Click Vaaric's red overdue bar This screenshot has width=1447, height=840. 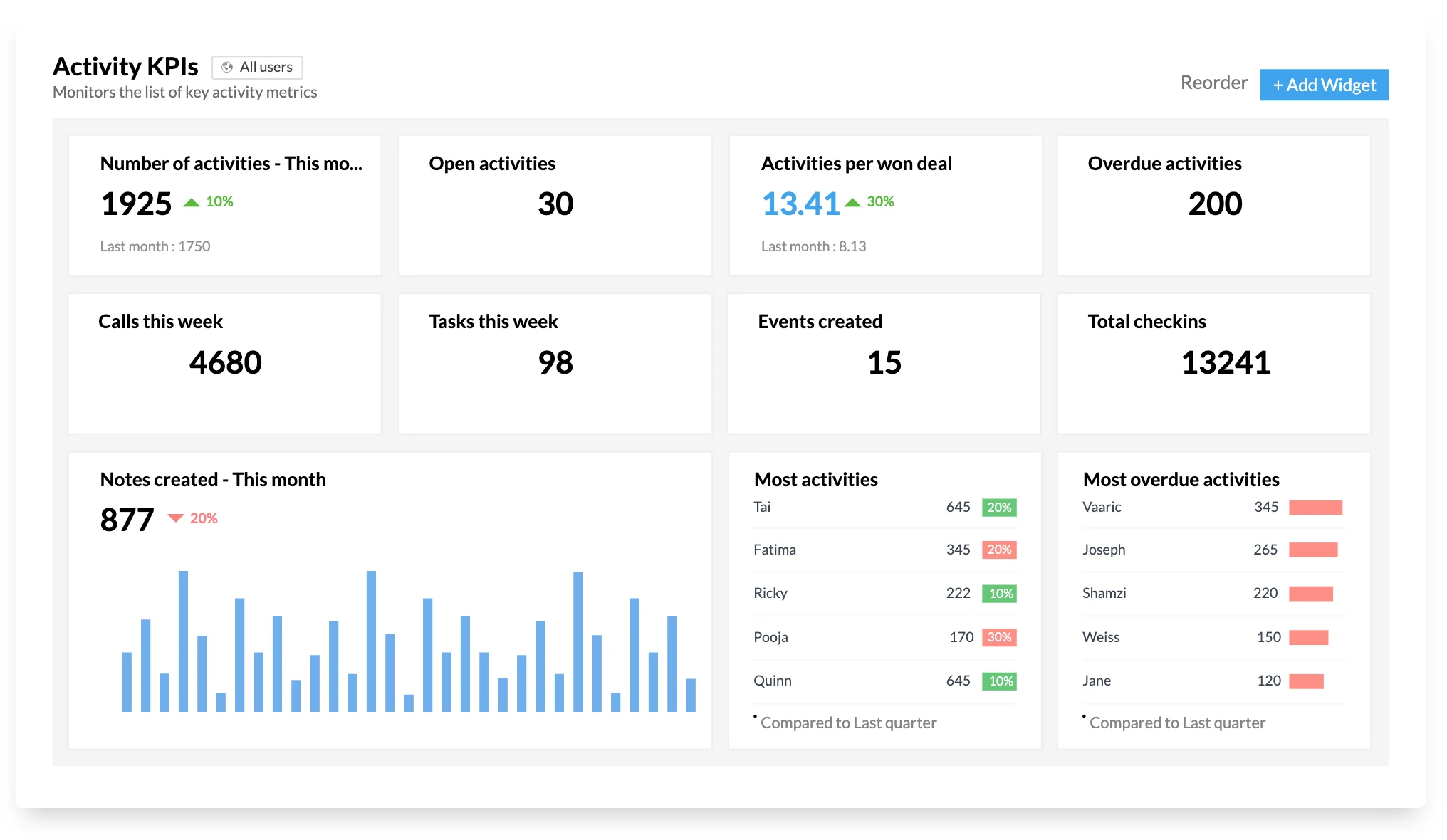click(x=1315, y=508)
